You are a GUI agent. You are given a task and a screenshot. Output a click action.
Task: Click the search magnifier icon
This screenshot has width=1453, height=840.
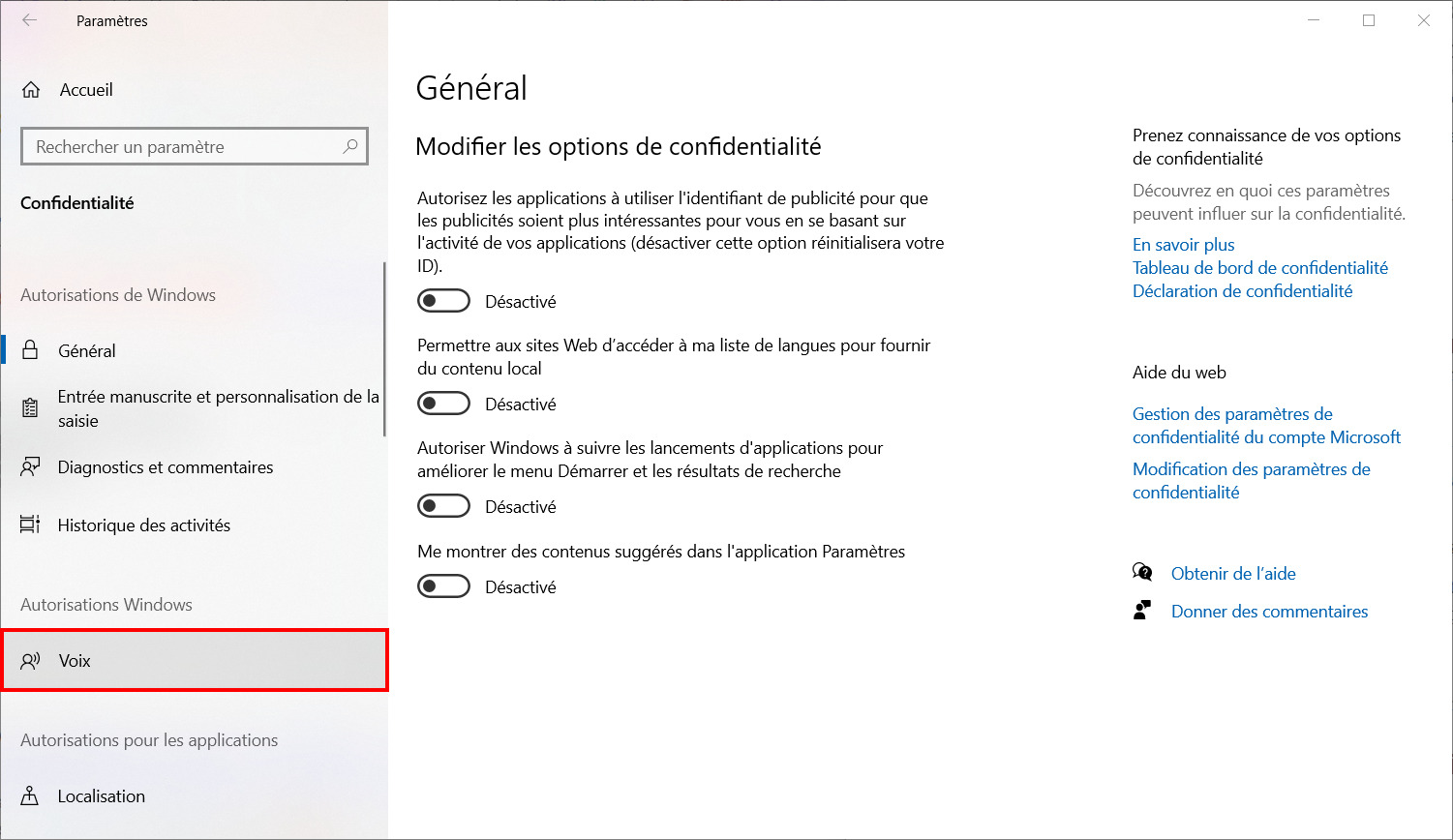coord(350,146)
